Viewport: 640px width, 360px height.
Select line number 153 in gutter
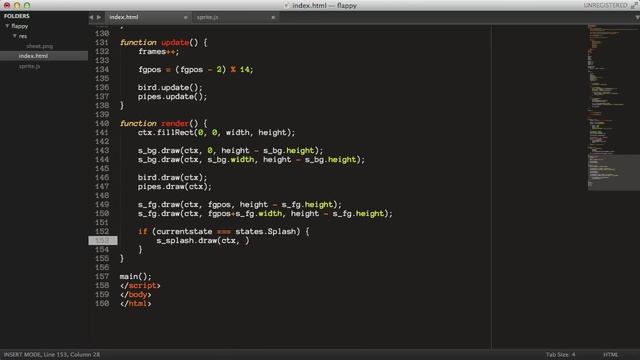coord(102,240)
